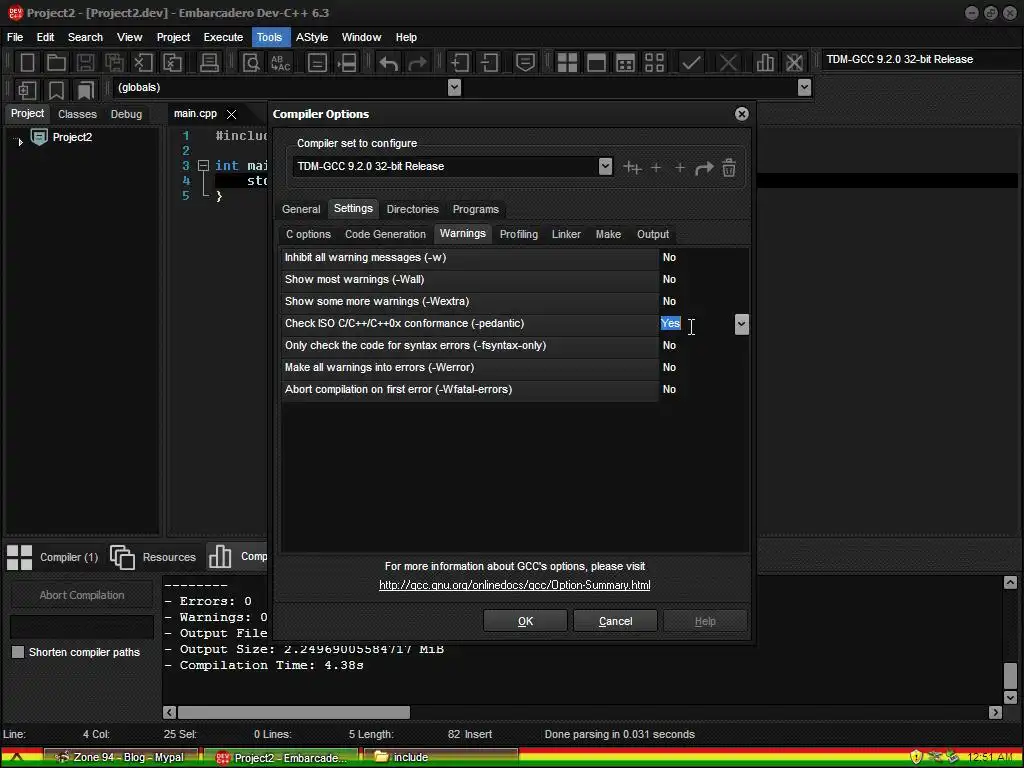Click the Close All files toolbar icon

click(172, 63)
